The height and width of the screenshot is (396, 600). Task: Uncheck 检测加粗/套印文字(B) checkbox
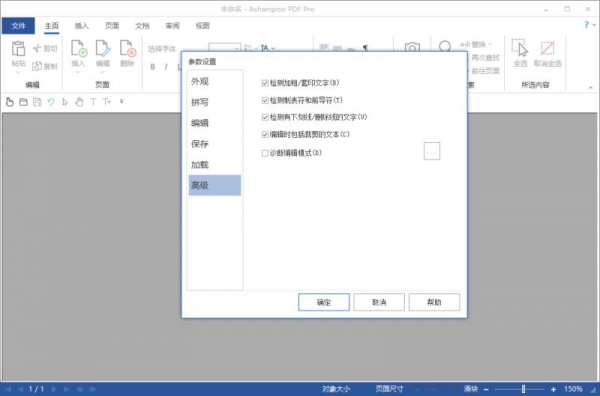[265, 83]
